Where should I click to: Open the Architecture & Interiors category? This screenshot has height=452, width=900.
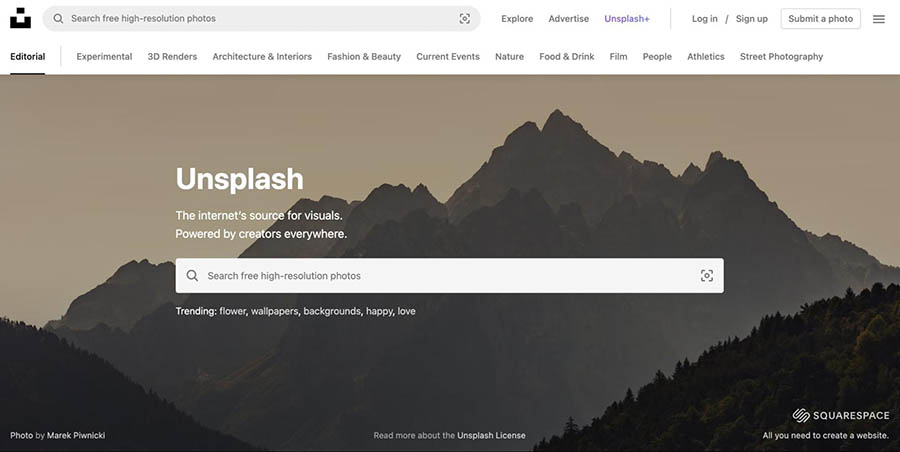[x=262, y=57]
